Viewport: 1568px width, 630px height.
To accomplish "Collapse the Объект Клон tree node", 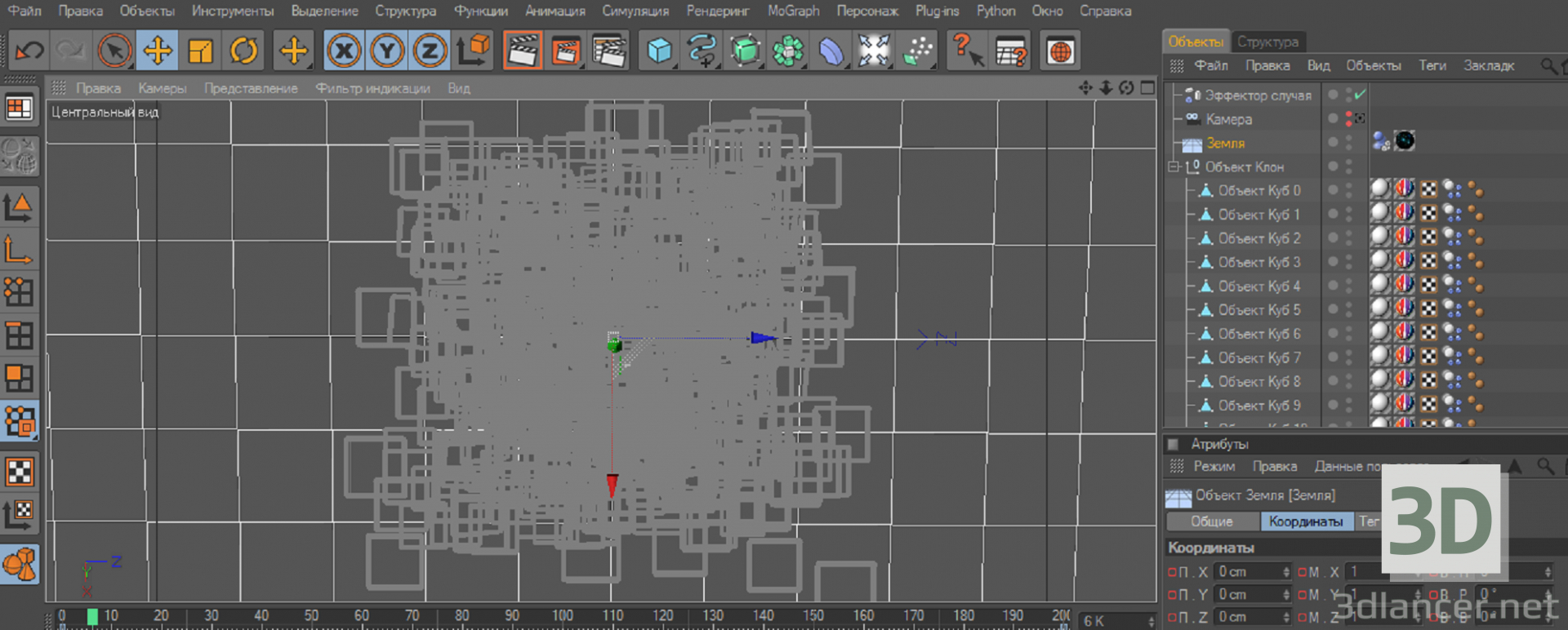I will [1174, 166].
